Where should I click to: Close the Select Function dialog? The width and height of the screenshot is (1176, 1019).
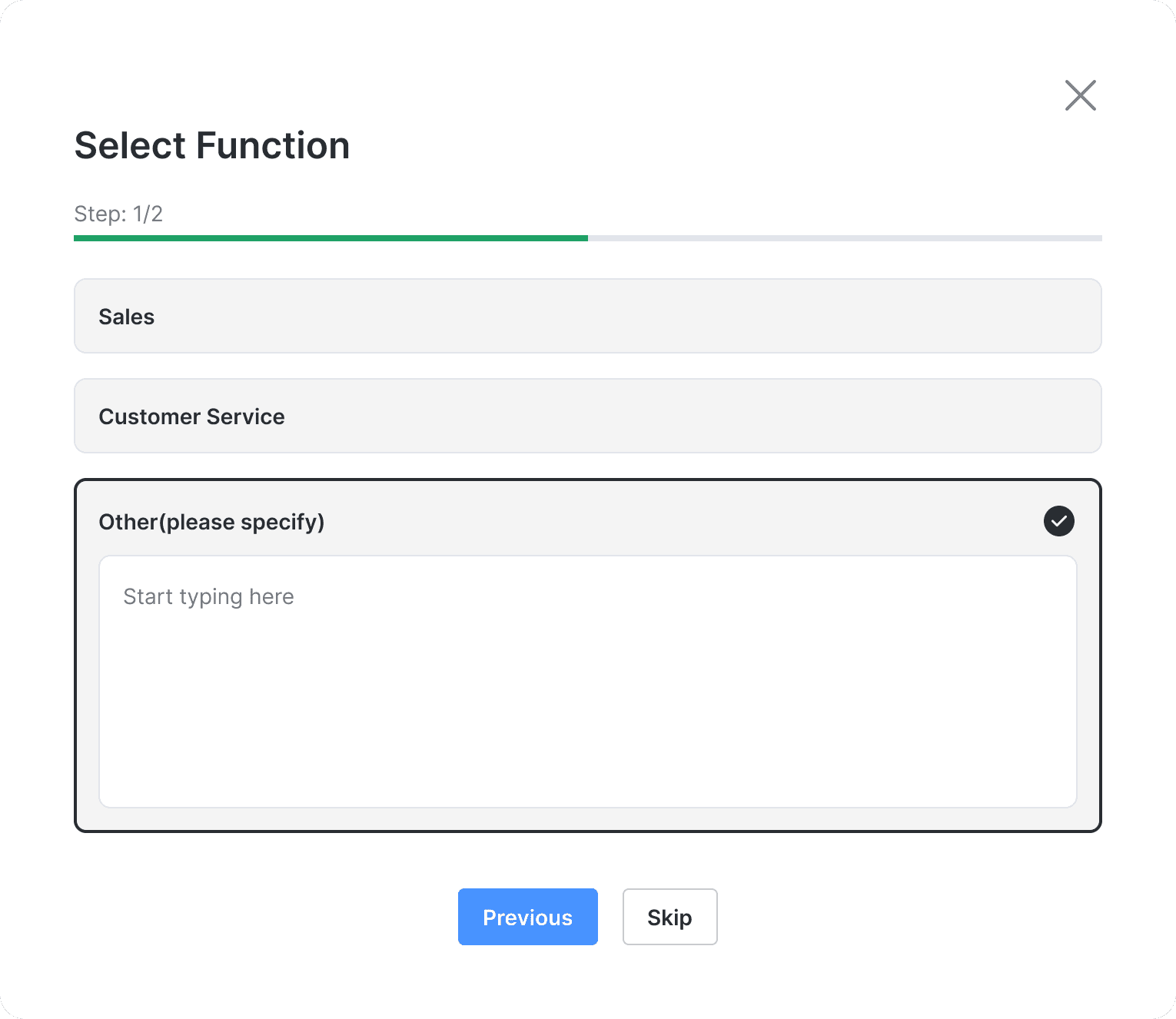pos(1080,95)
